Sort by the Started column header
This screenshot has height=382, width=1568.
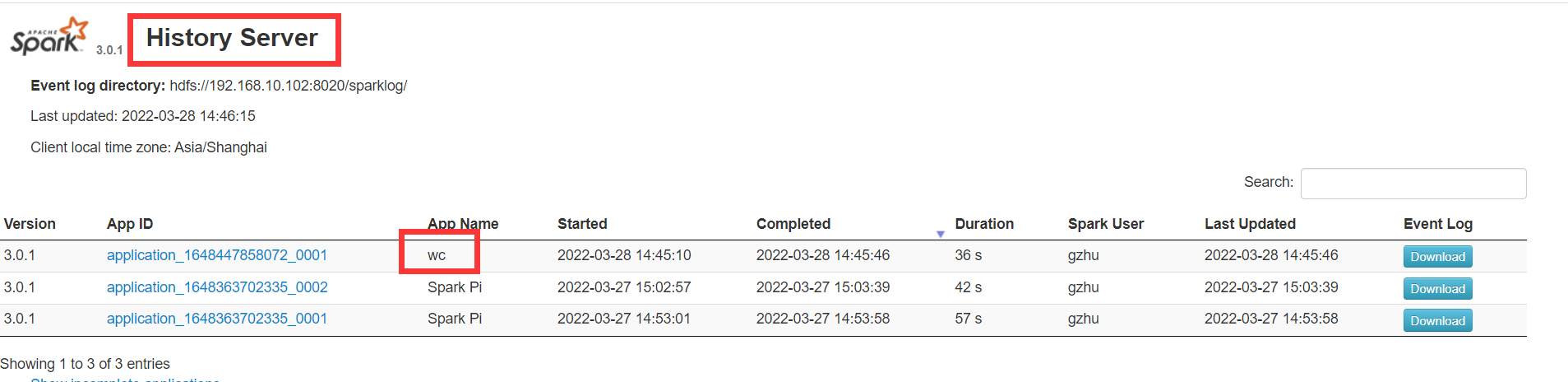tap(582, 224)
